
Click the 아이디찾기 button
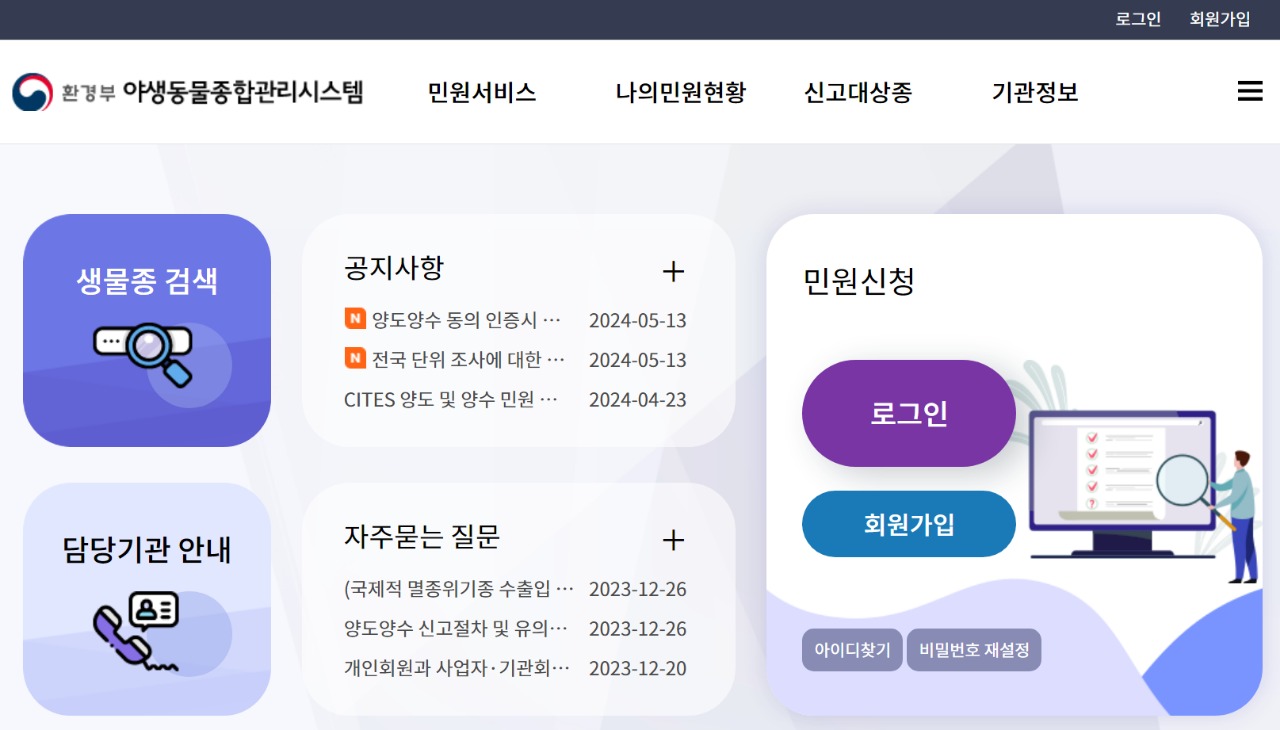[x=852, y=650]
